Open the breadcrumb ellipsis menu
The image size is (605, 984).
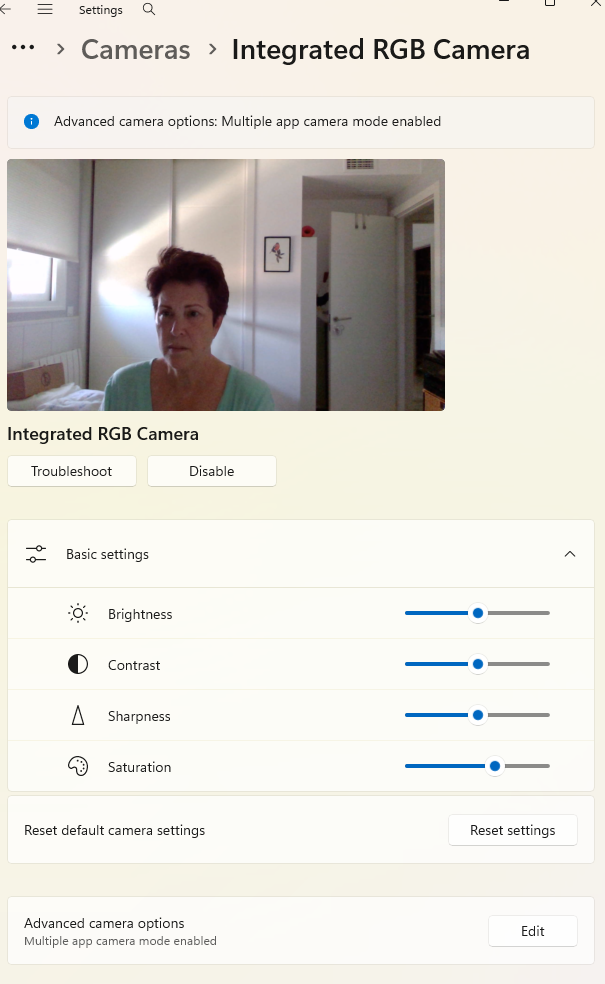(23, 48)
